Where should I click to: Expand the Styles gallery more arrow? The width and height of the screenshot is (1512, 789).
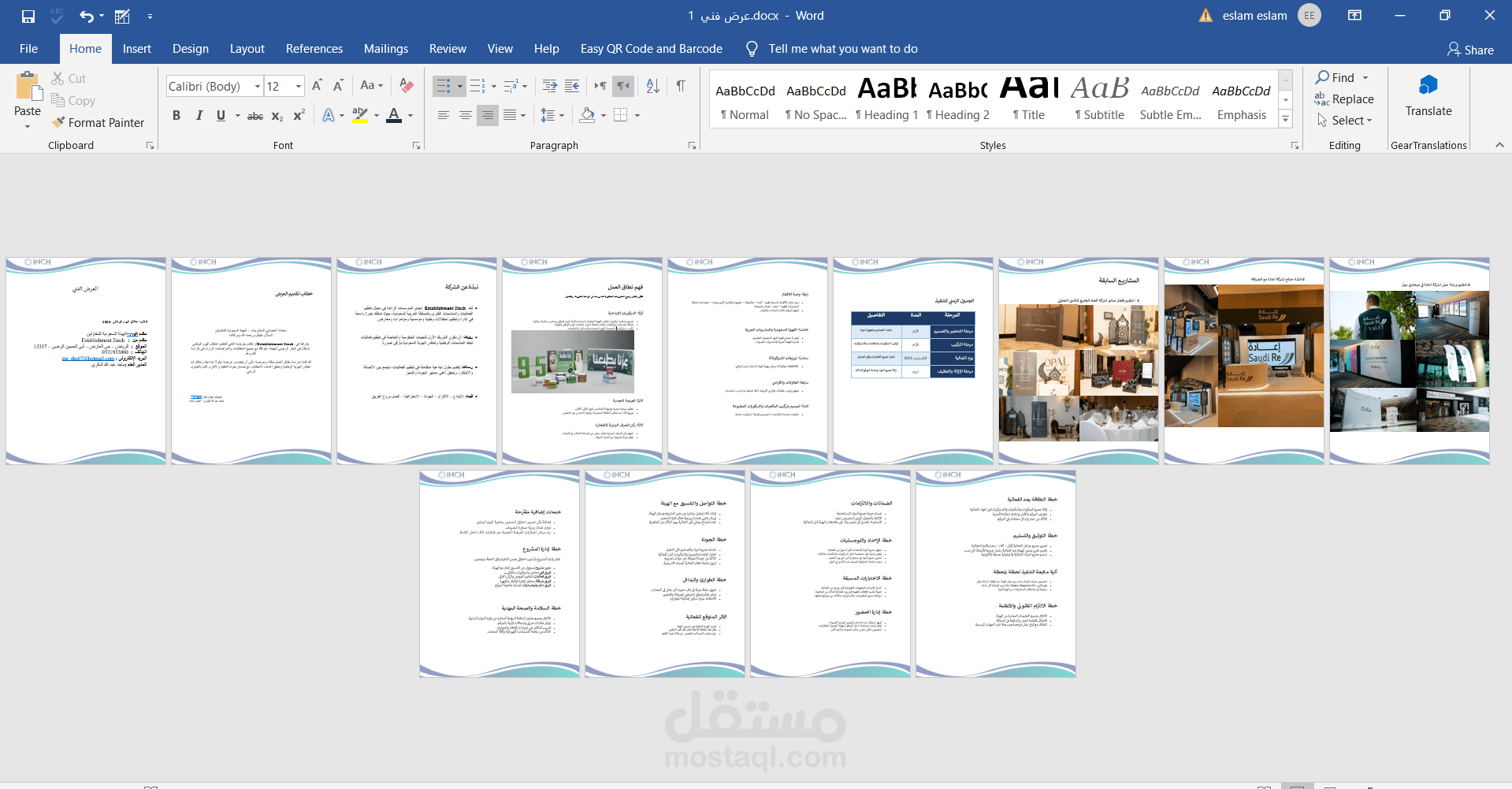point(1286,120)
